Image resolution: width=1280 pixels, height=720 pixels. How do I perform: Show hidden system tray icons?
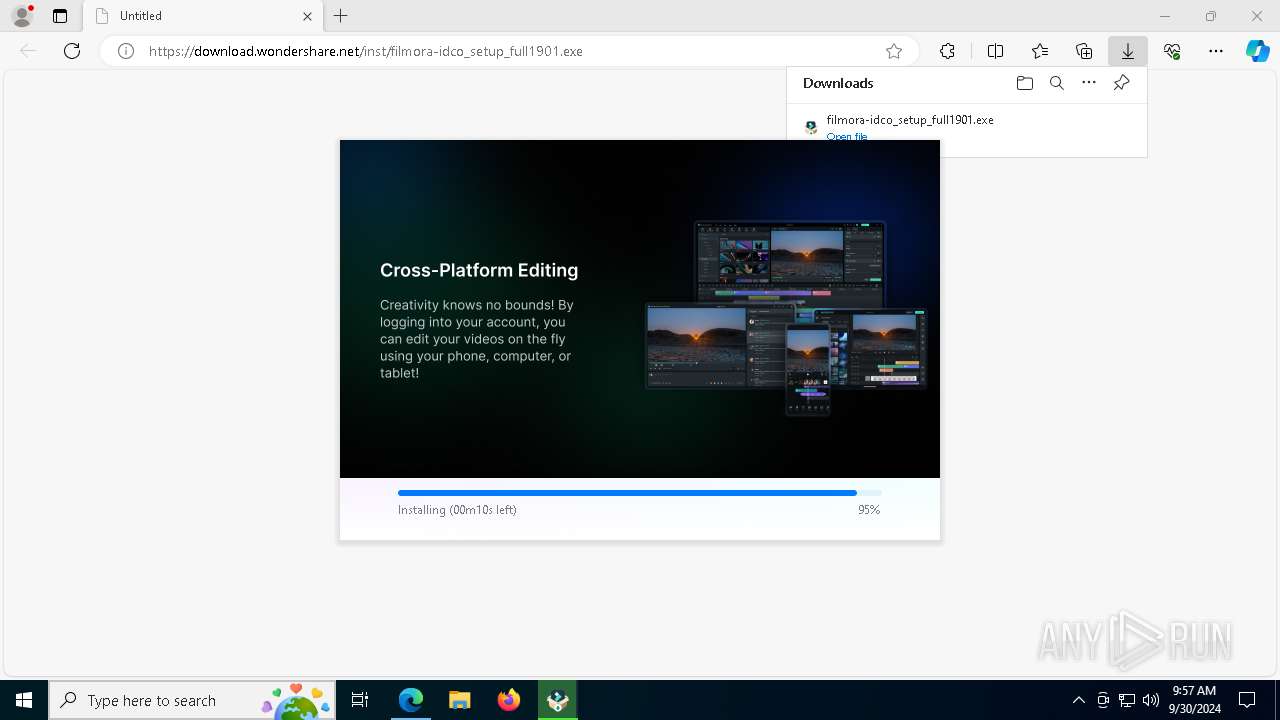pos(1078,700)
